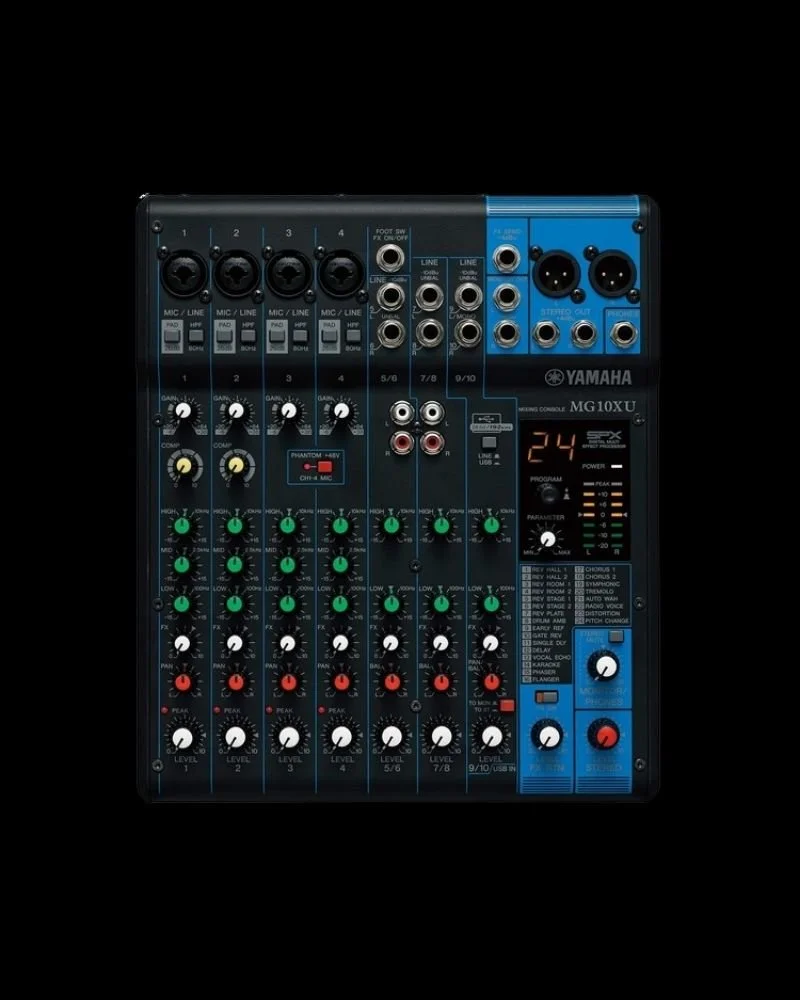Click the channel 4 MIC/LINE combo jack
Image resolution: width=800 pixels, height=1000 pixels.
coord(341,274)
